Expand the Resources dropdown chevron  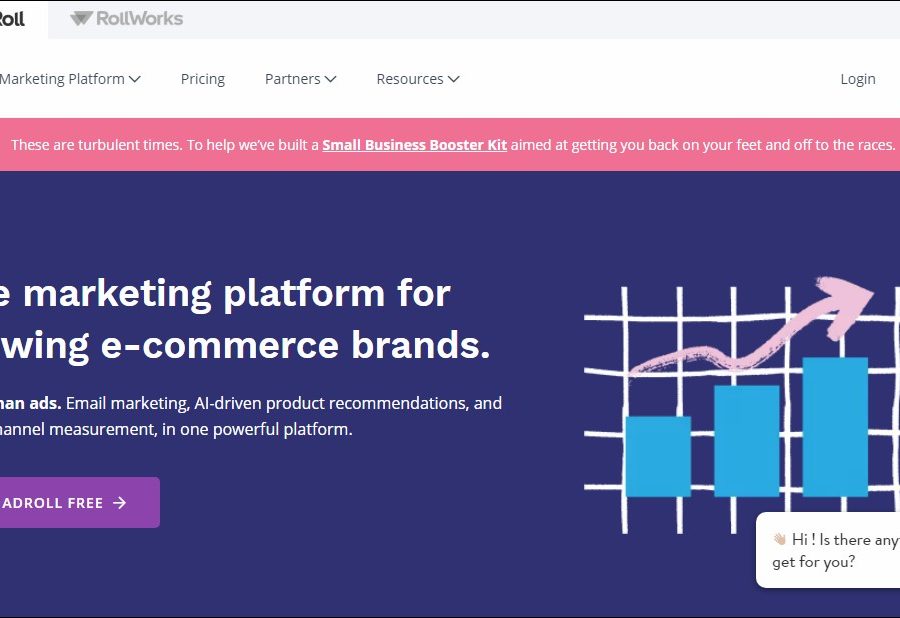tap(453, 79)
